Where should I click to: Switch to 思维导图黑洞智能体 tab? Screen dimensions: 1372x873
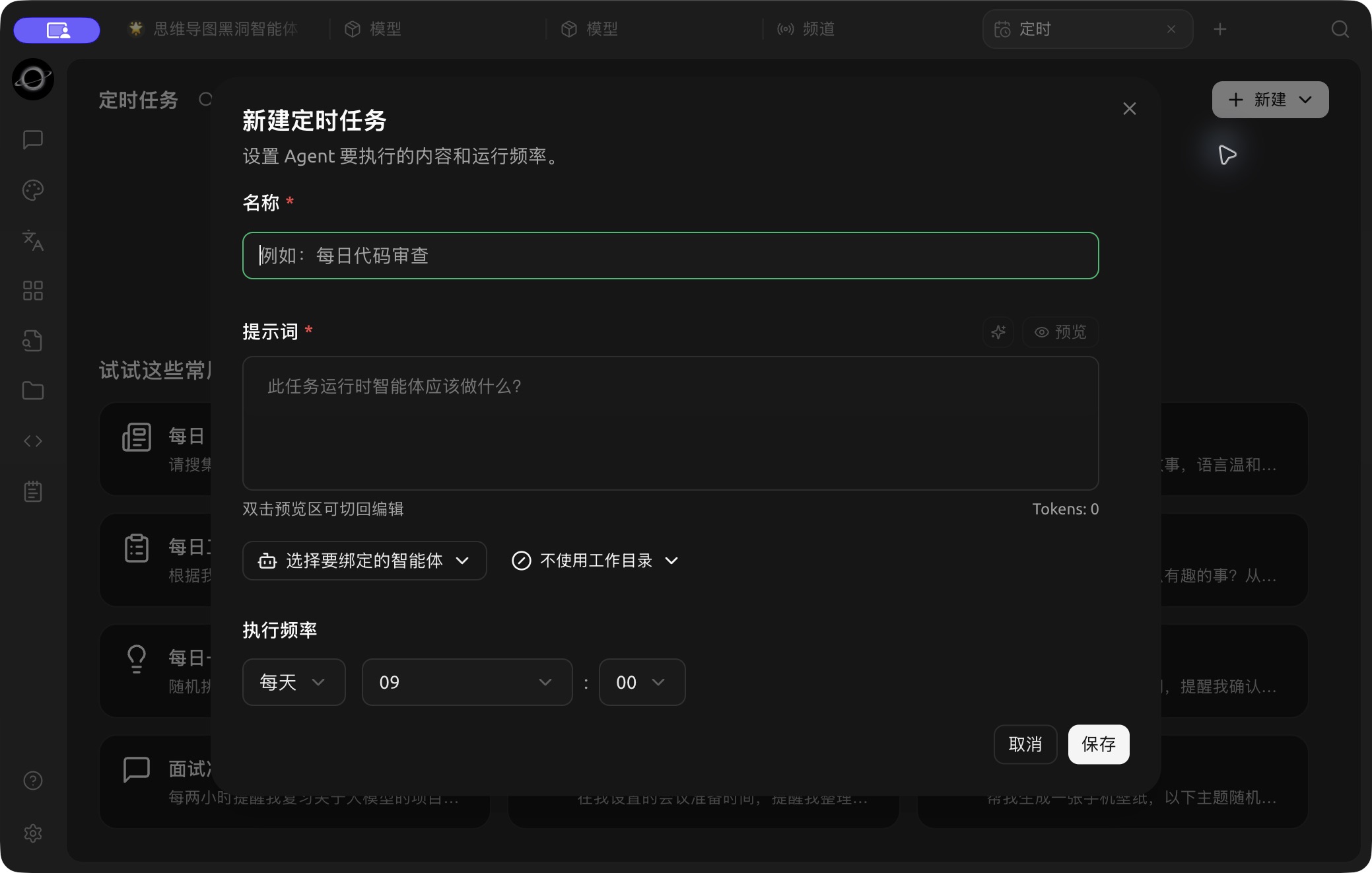214,29
